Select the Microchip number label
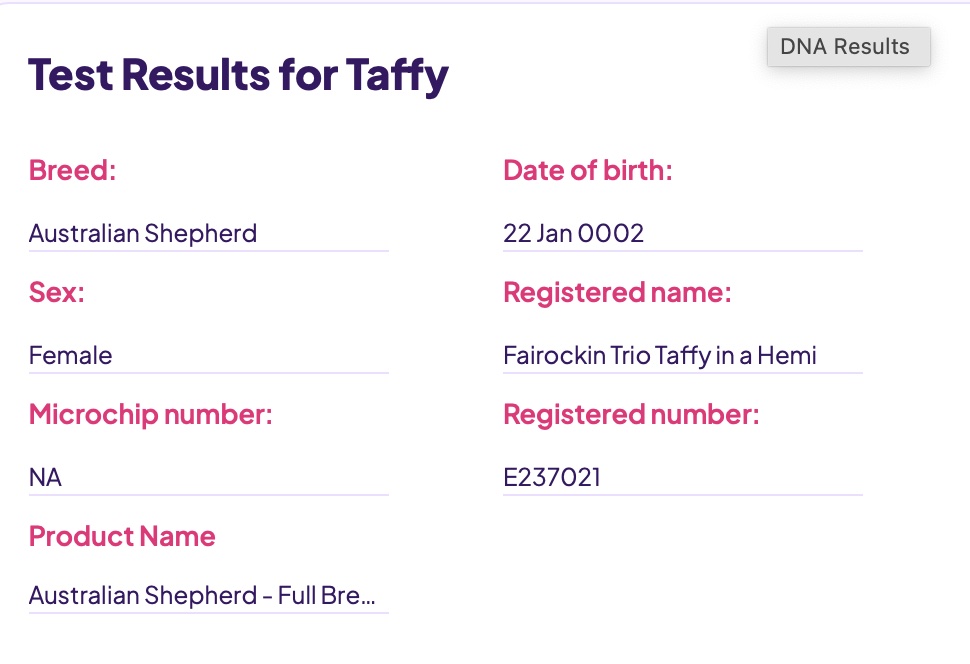Screen dimensions: 970x664 [150, 414]
